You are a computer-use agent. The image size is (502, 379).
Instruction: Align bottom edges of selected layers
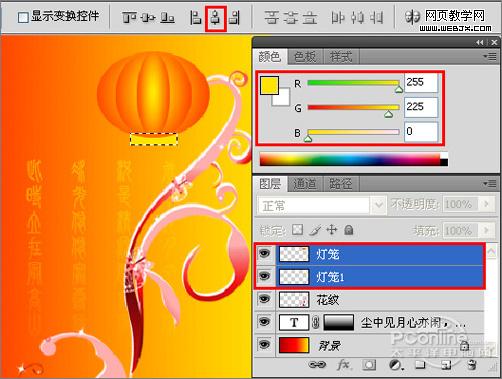tap(167, 17)
